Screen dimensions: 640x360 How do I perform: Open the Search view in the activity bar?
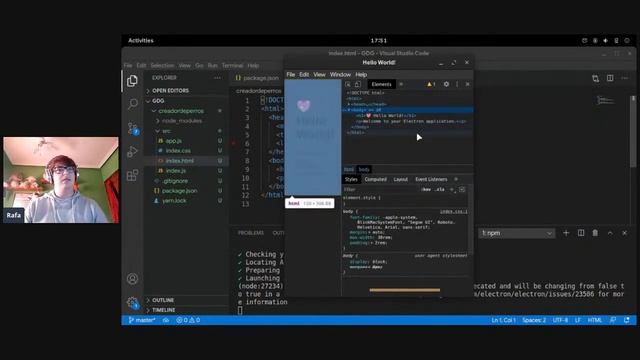(x=132, y=104)
